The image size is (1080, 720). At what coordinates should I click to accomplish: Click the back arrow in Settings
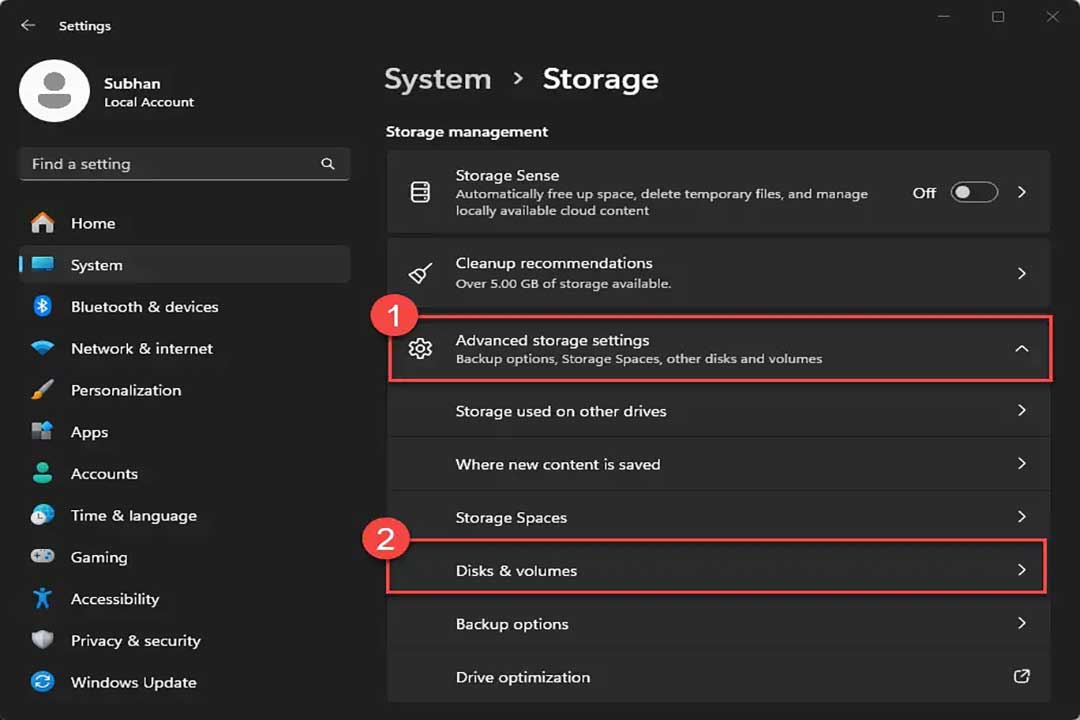(28, 25)
